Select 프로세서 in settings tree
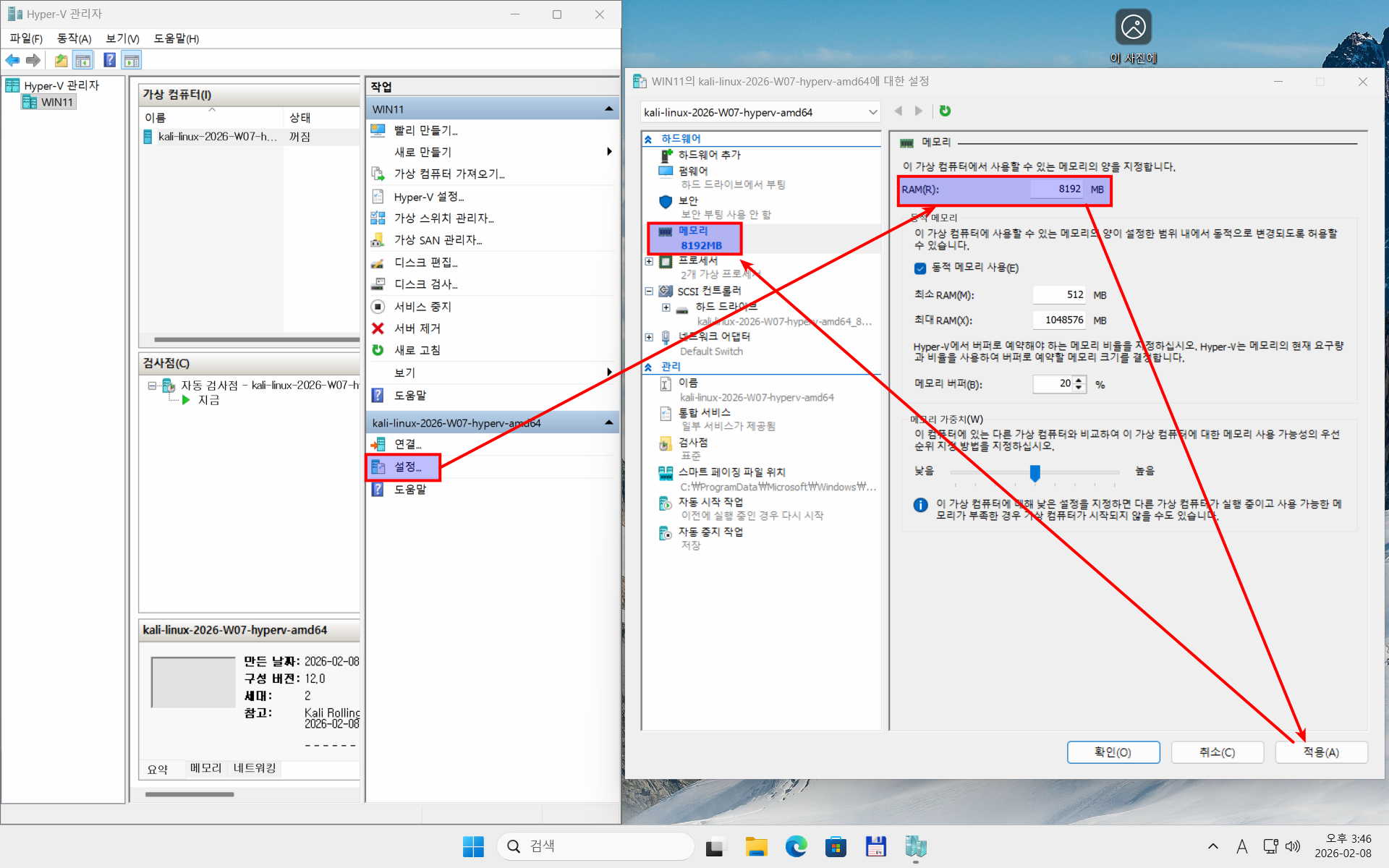The height and width of the screenshot is (868, 1389). 697,260
